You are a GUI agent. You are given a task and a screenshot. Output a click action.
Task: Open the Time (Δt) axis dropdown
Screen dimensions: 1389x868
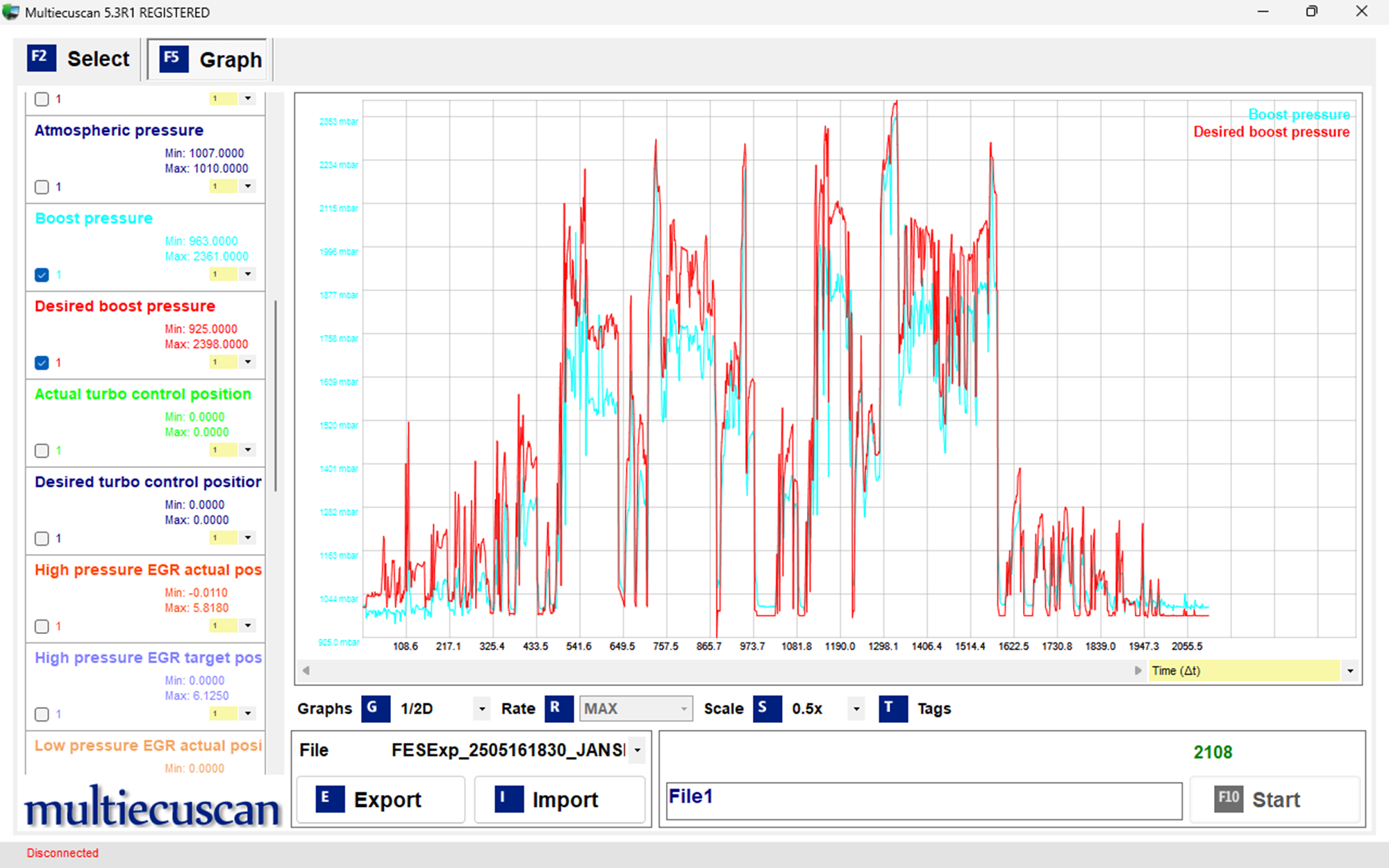(x=1350, y=671)
